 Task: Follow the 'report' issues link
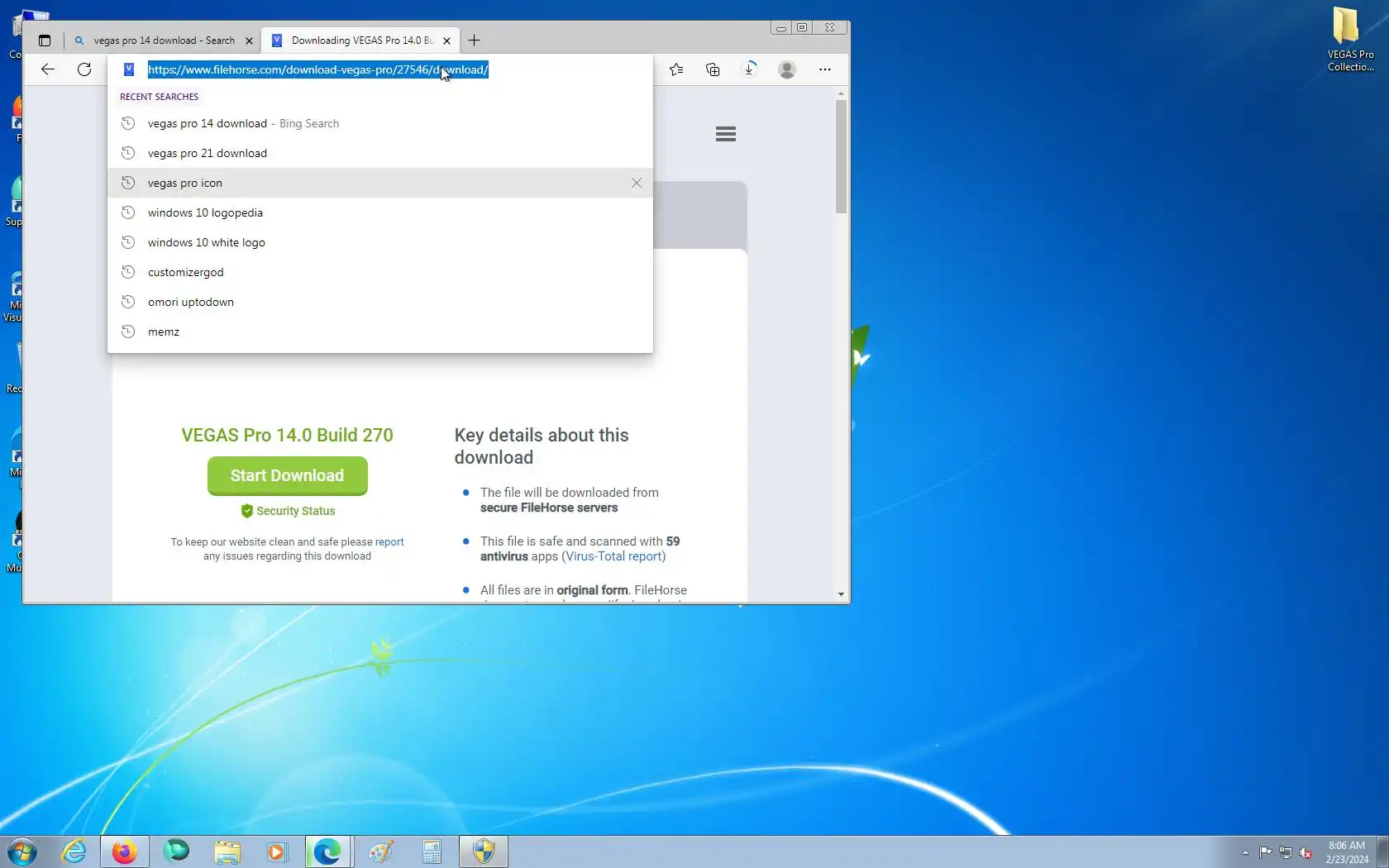click(389, 542)
